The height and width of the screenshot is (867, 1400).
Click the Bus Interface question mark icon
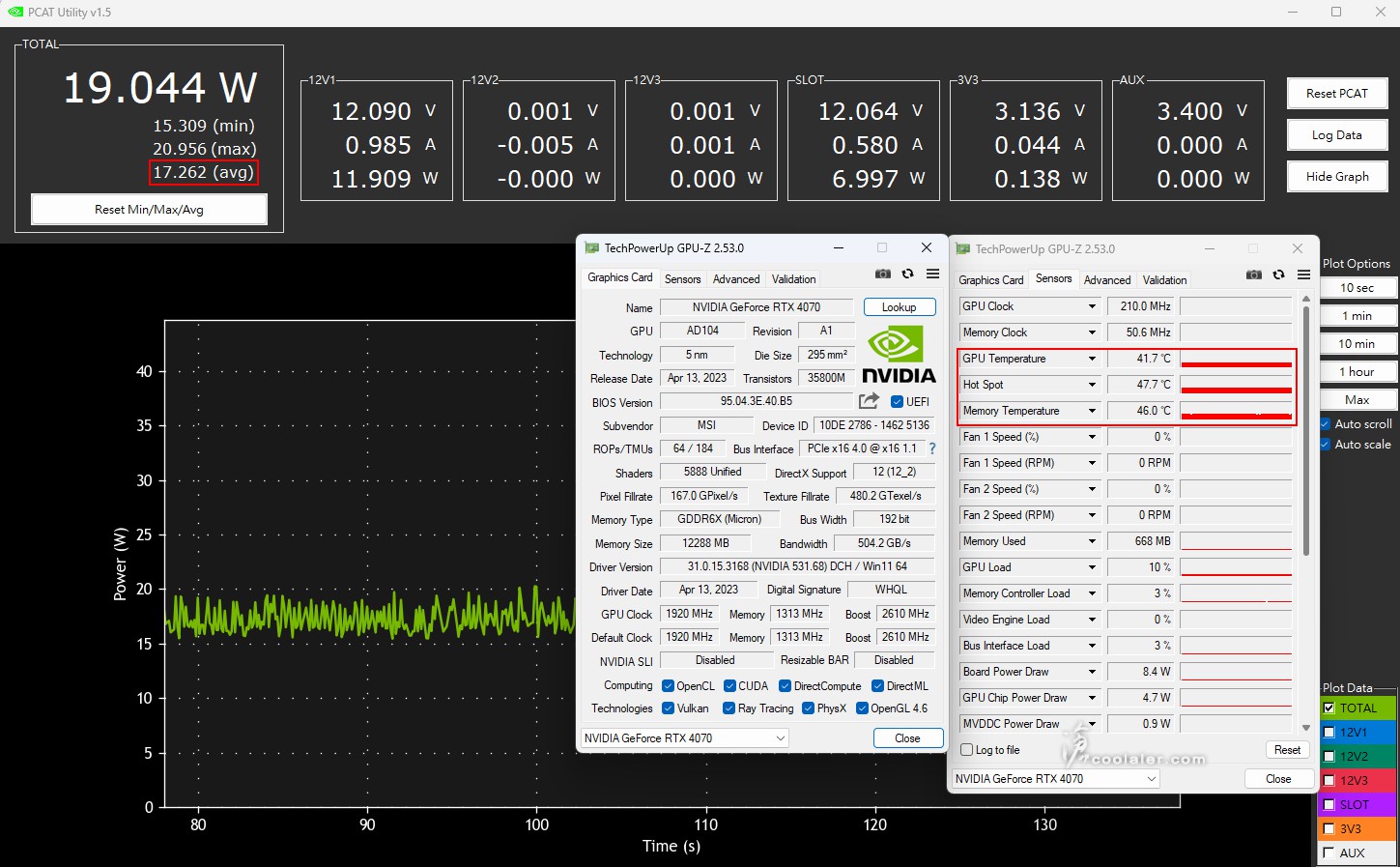point(932,448)
